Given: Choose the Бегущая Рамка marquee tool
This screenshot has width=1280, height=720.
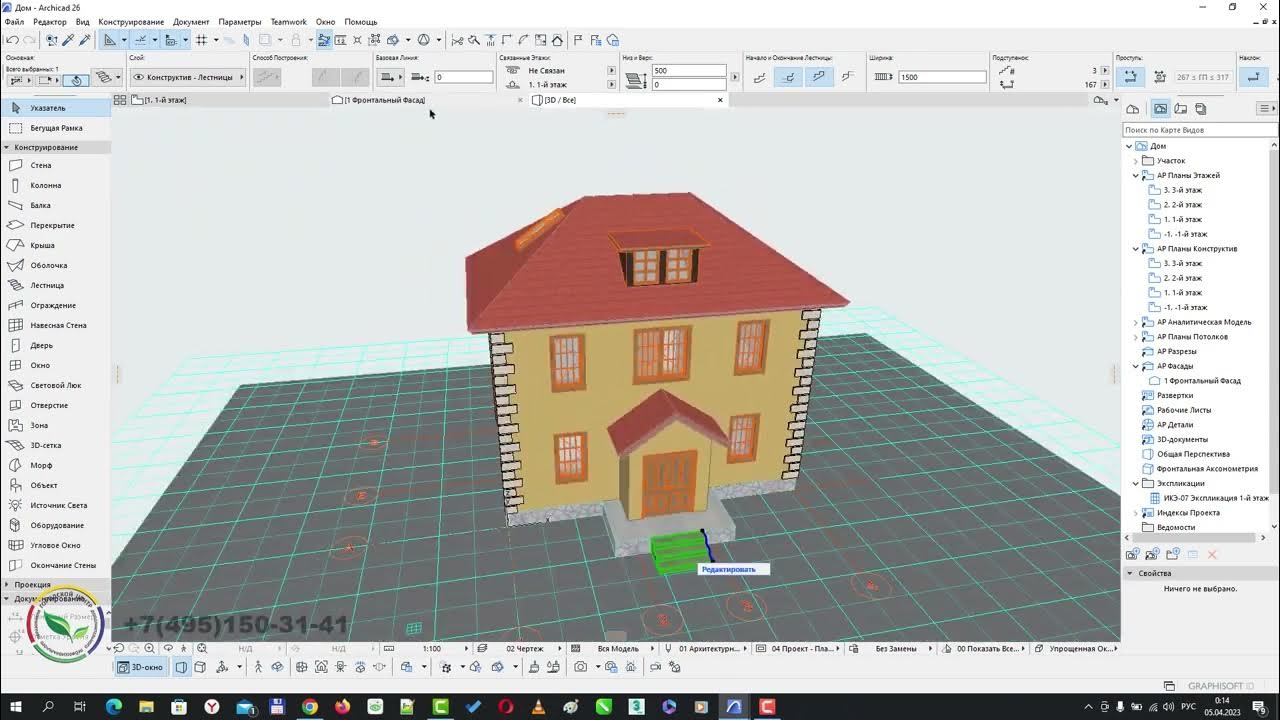Looking at the screenshot, I should [55, 128].
